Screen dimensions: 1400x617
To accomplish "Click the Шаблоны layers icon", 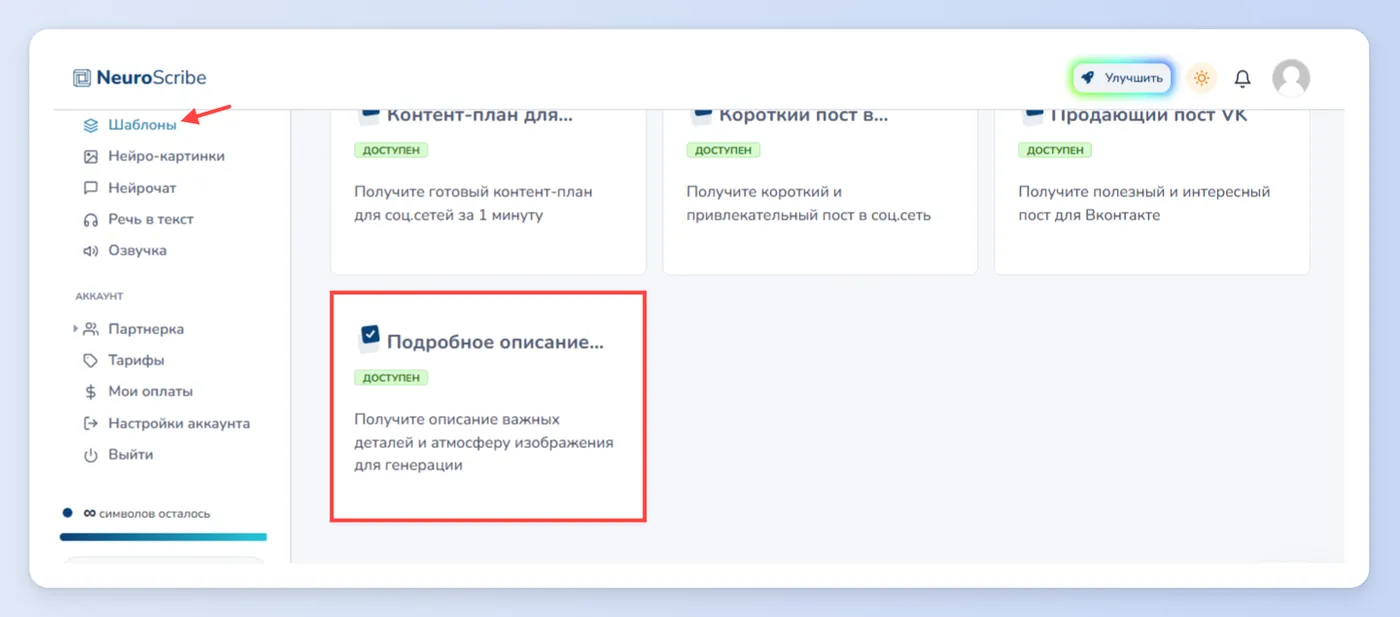I will click(91, 125).
